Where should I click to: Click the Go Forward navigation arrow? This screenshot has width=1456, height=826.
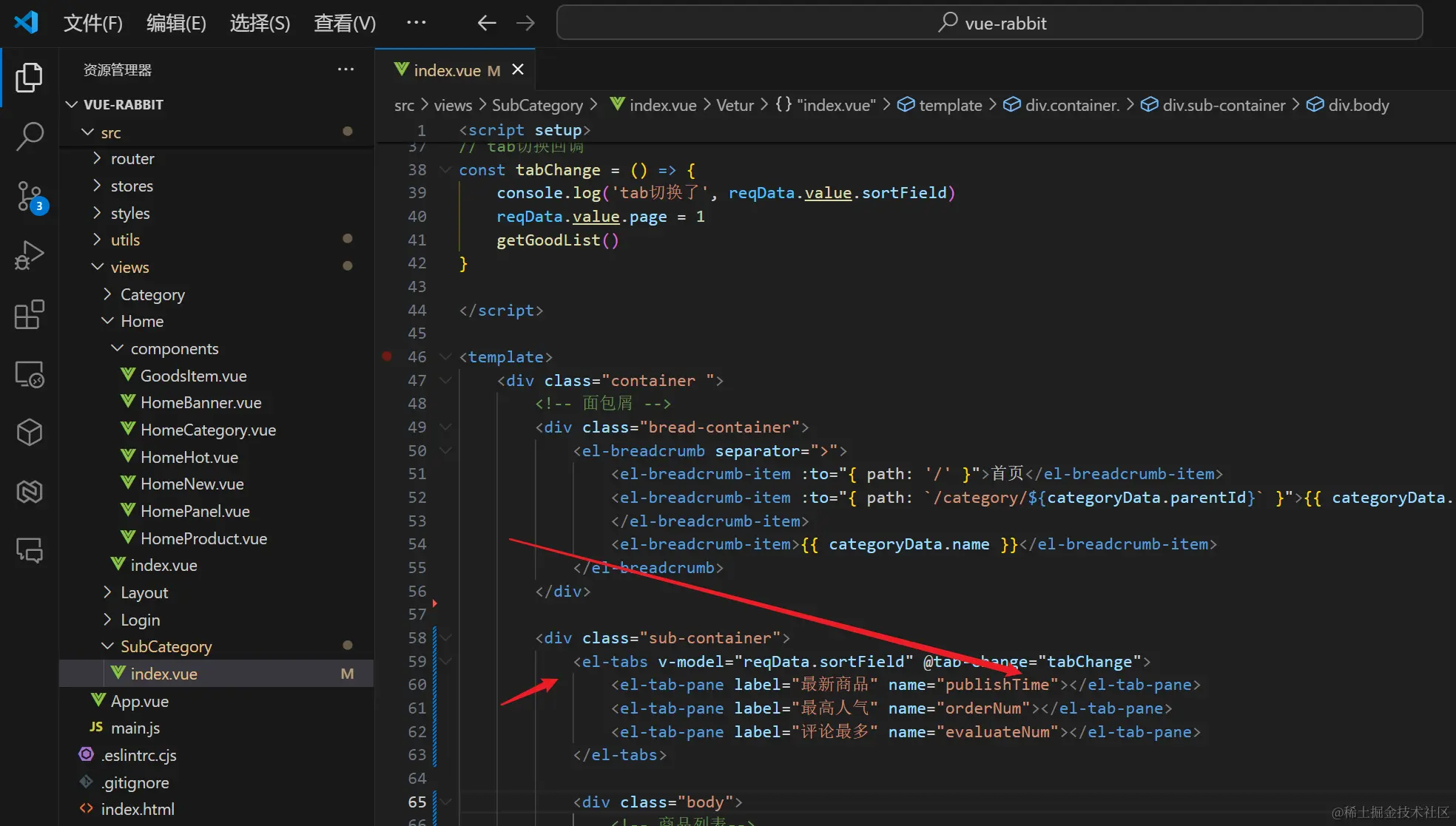pyautogui.click(x=525, y=23)
